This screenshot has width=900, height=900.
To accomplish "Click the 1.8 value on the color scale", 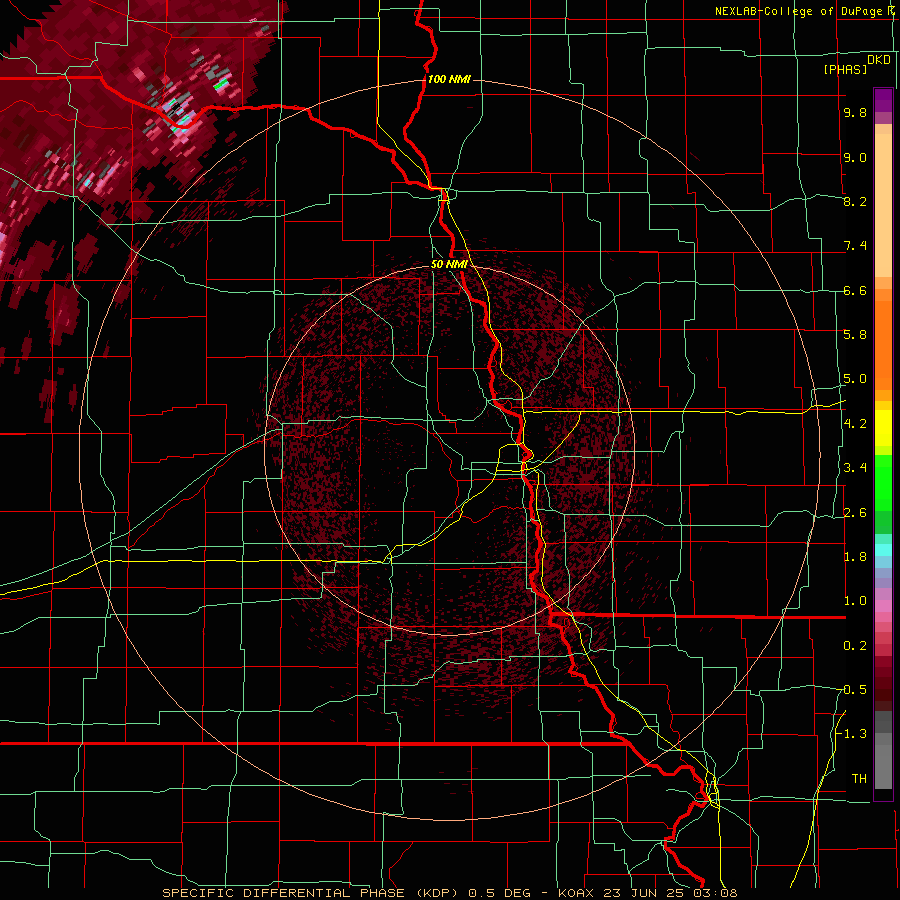I will pyautogui.click(x=855, y=556).
